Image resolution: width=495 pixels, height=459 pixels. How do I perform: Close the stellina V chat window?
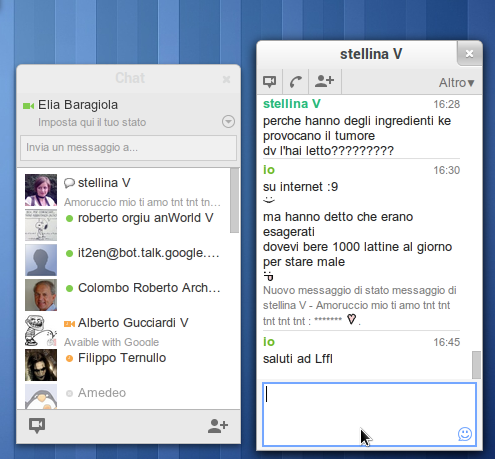[469, 53]
